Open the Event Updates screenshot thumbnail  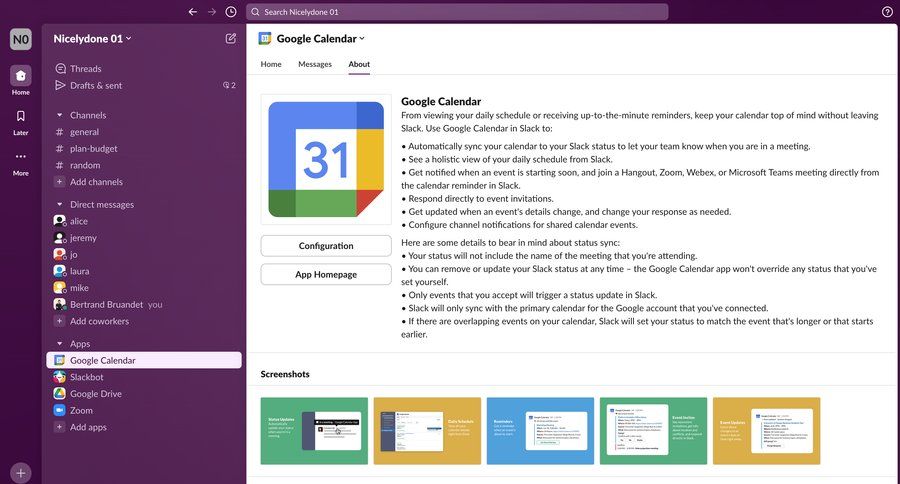coord(766,431)
